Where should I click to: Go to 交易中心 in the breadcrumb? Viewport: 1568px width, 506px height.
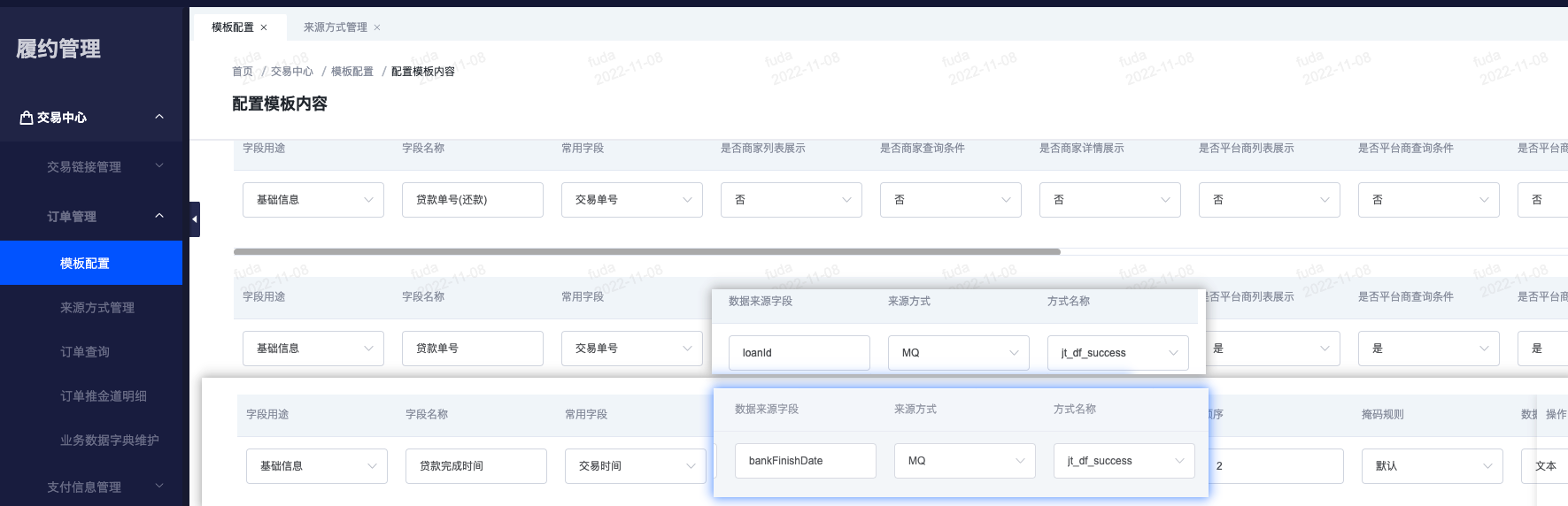pyautogui.click(x=292, y=72)
